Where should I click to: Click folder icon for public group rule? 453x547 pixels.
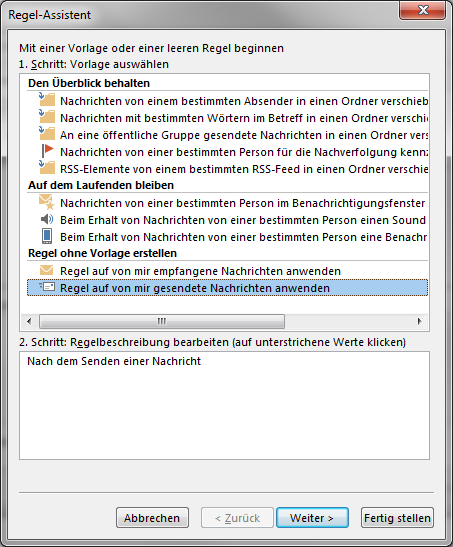(x=47, y=134)
